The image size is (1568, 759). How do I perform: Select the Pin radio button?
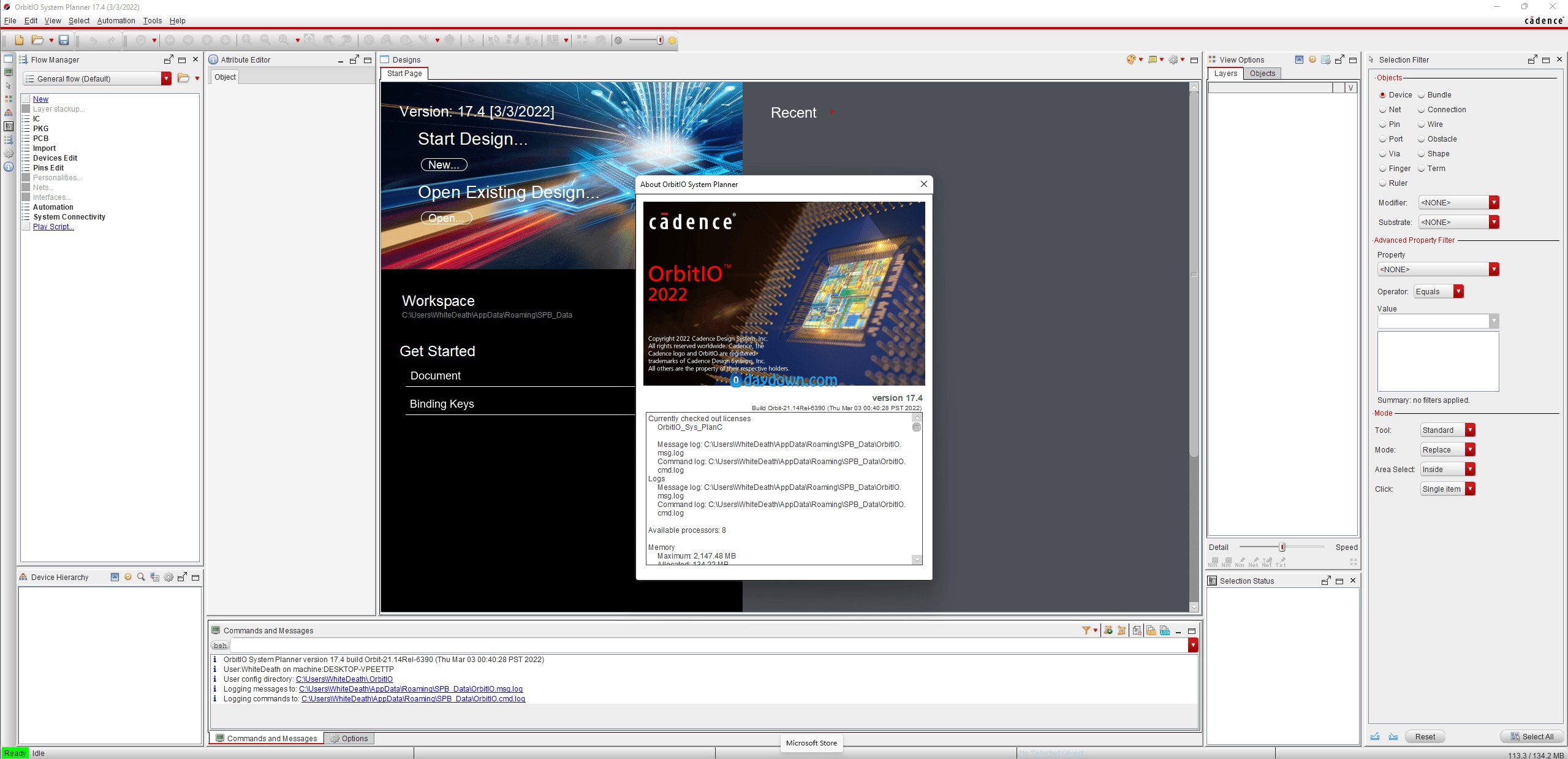pos(1382,124)
